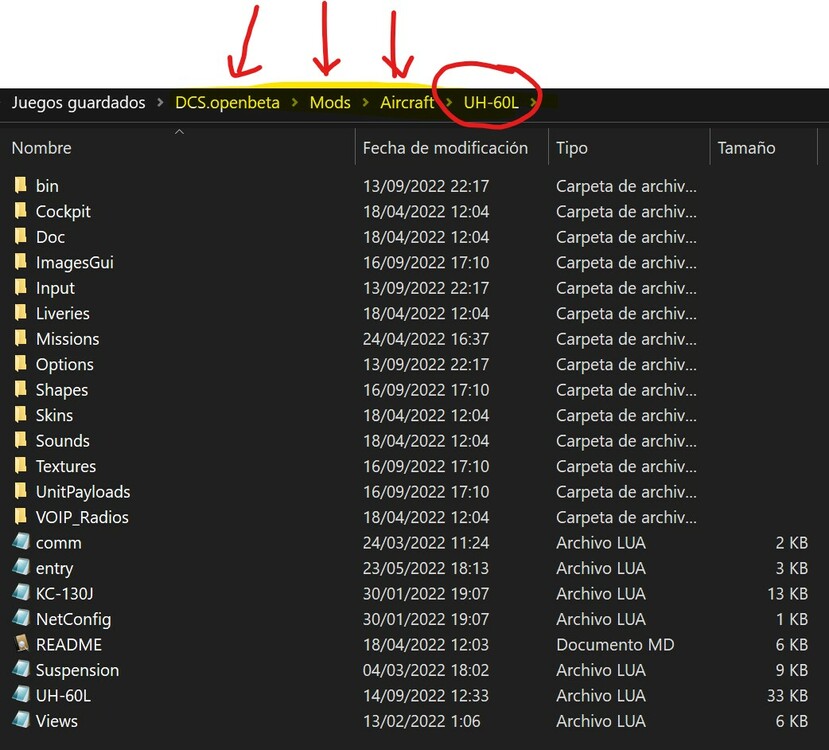Select the Textures folder icon
The height and width of the screenshot is (750, 829).
click(x=21, y=466)
